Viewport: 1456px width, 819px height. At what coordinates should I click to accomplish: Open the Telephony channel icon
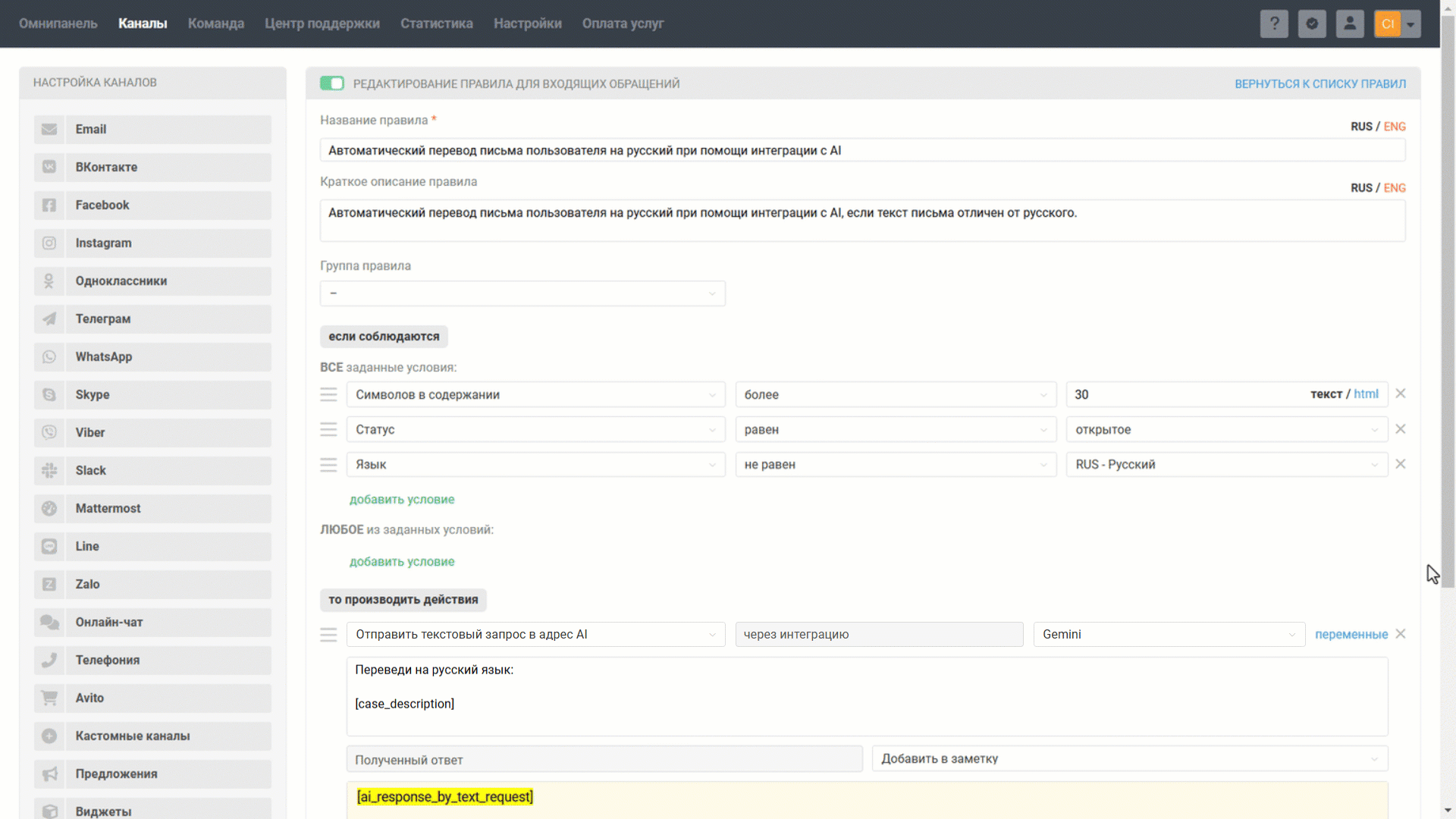pos(49,661)
